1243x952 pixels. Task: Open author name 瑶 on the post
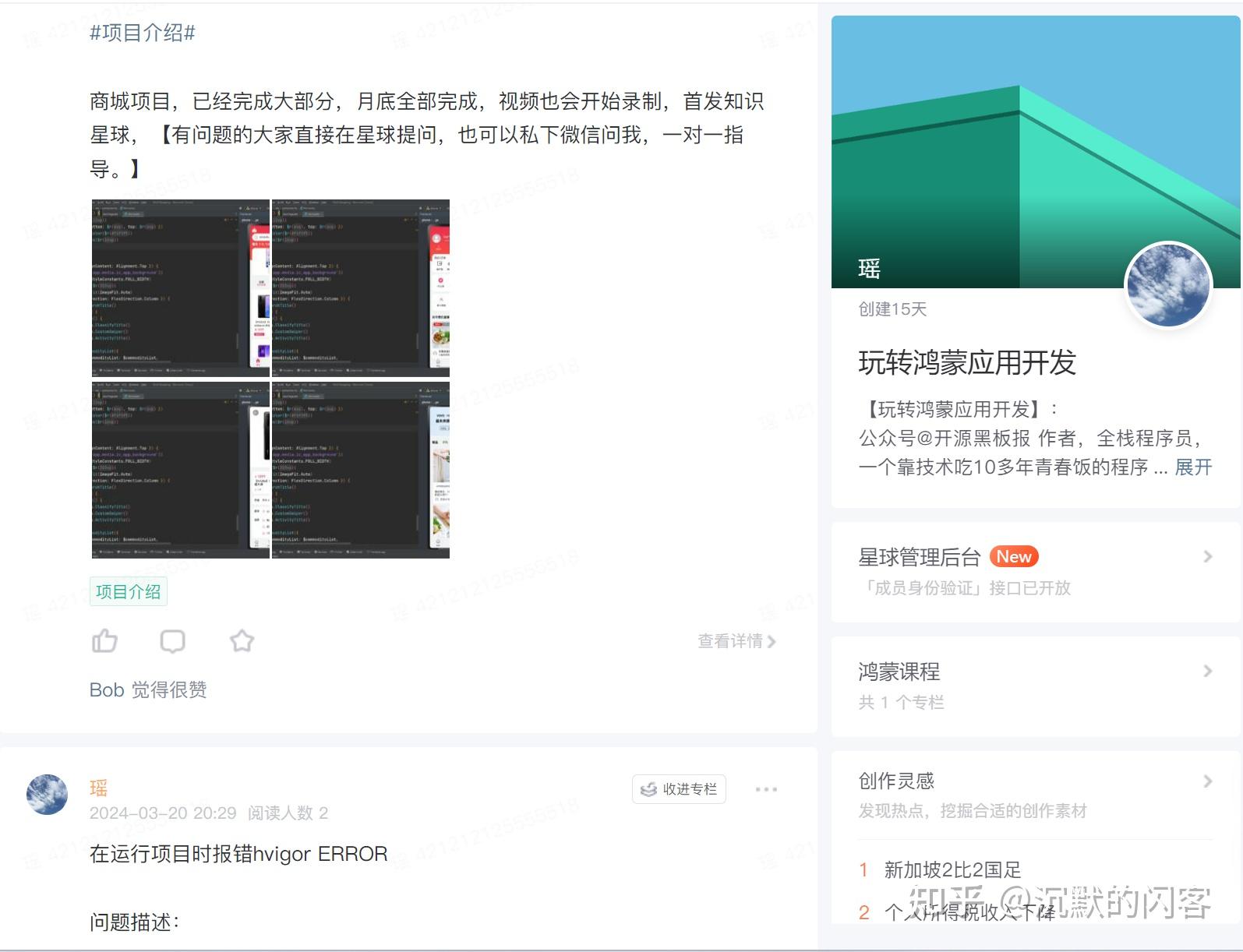98,788
